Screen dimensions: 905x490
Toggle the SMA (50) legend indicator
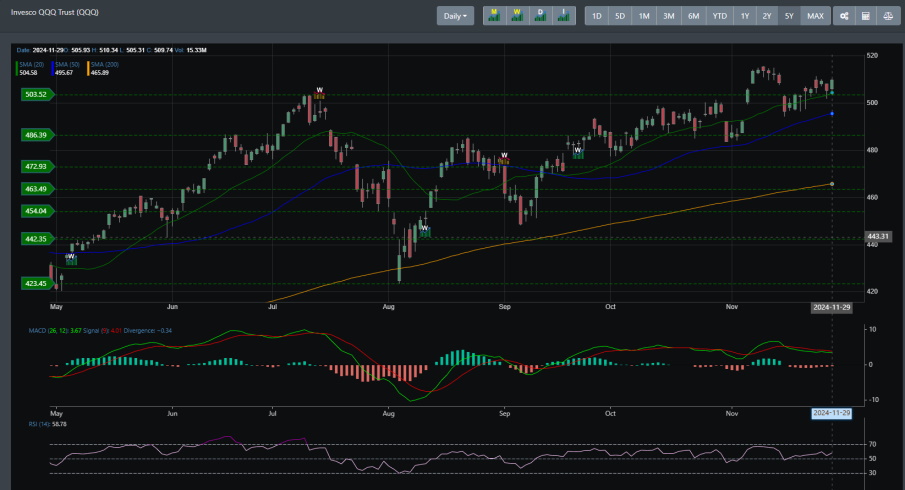click(x=65, y=65)
